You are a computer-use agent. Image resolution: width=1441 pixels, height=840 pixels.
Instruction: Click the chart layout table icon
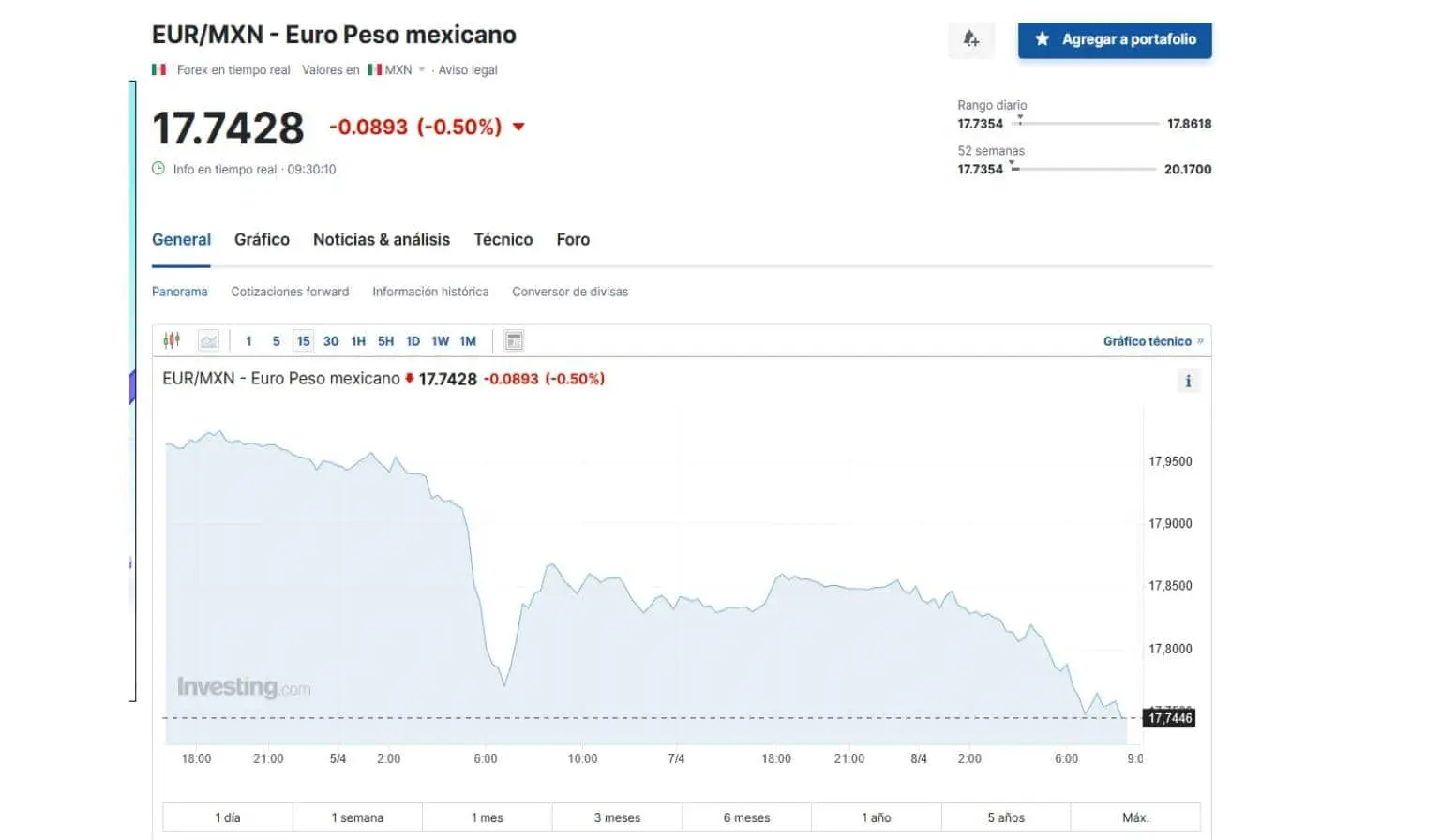pos(514,340)
